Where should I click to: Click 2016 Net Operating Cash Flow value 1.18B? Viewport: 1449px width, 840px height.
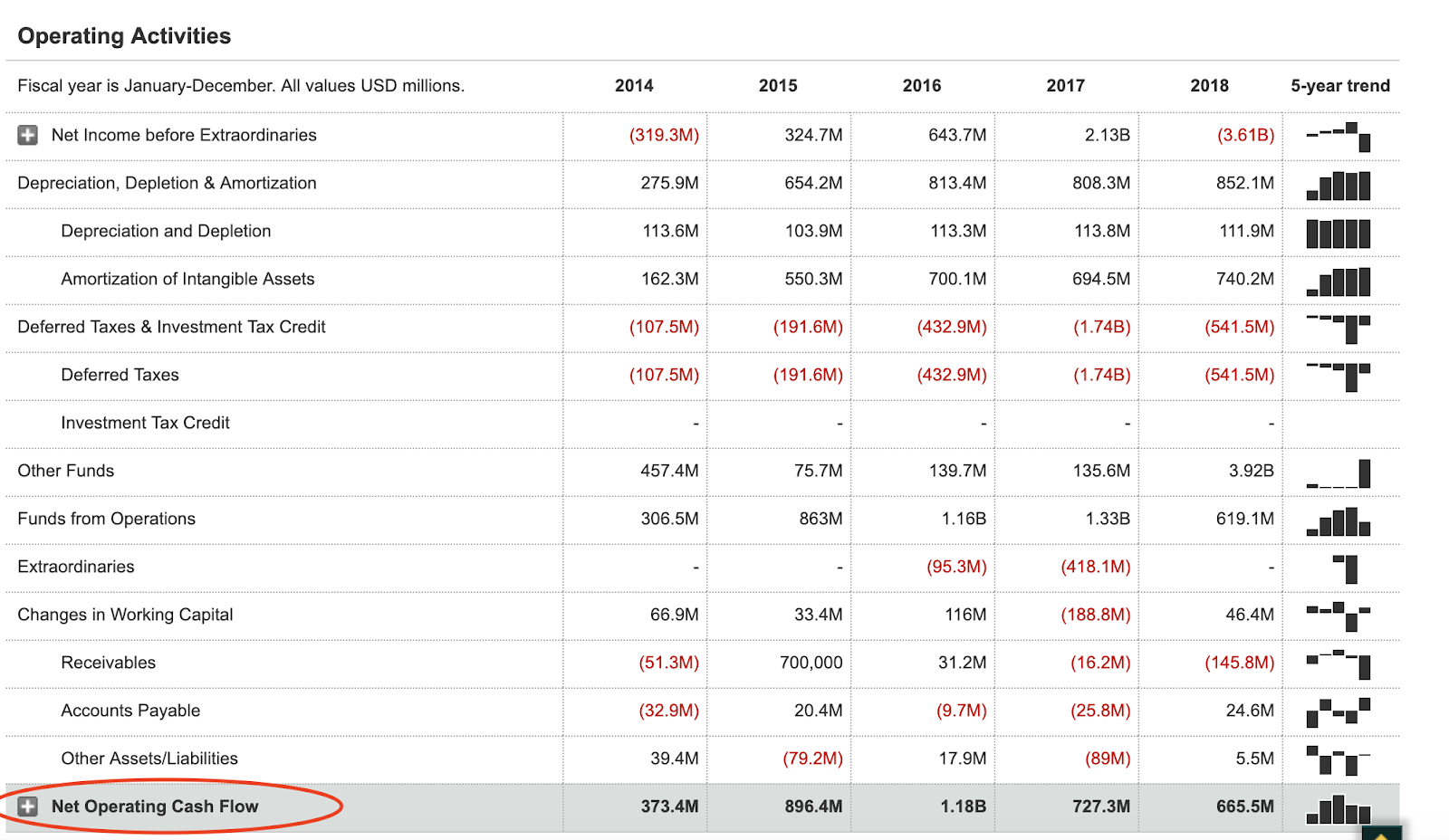coord(963,807)
